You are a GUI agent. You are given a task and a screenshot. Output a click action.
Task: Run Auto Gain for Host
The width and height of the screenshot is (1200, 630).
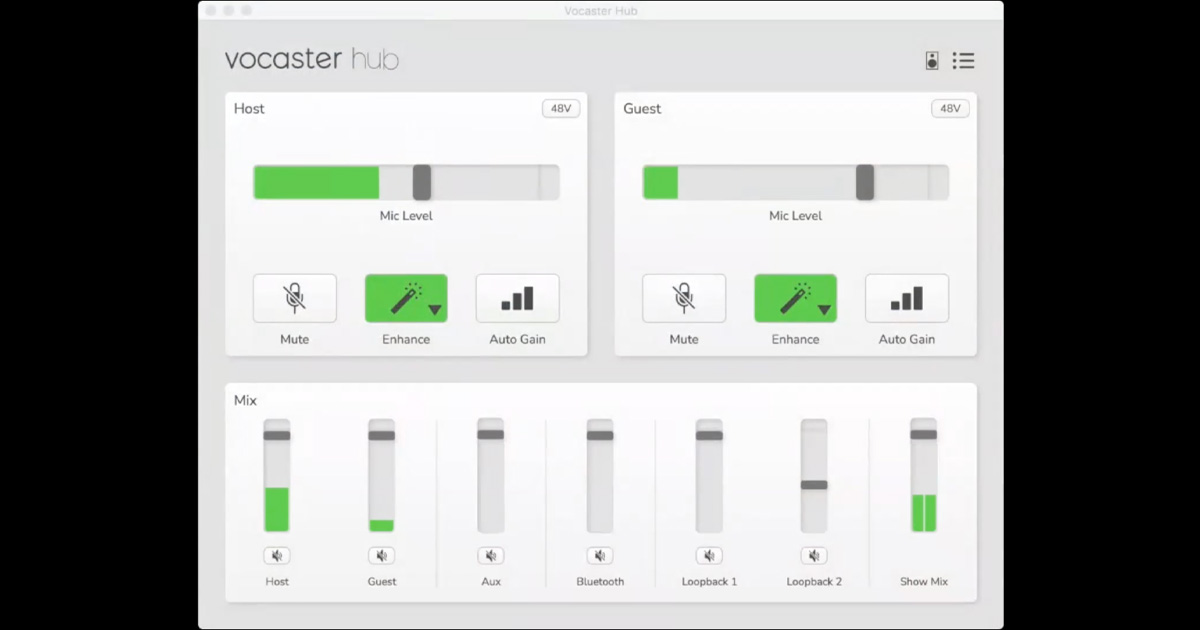pyautogui.click(x=517, y=298)
